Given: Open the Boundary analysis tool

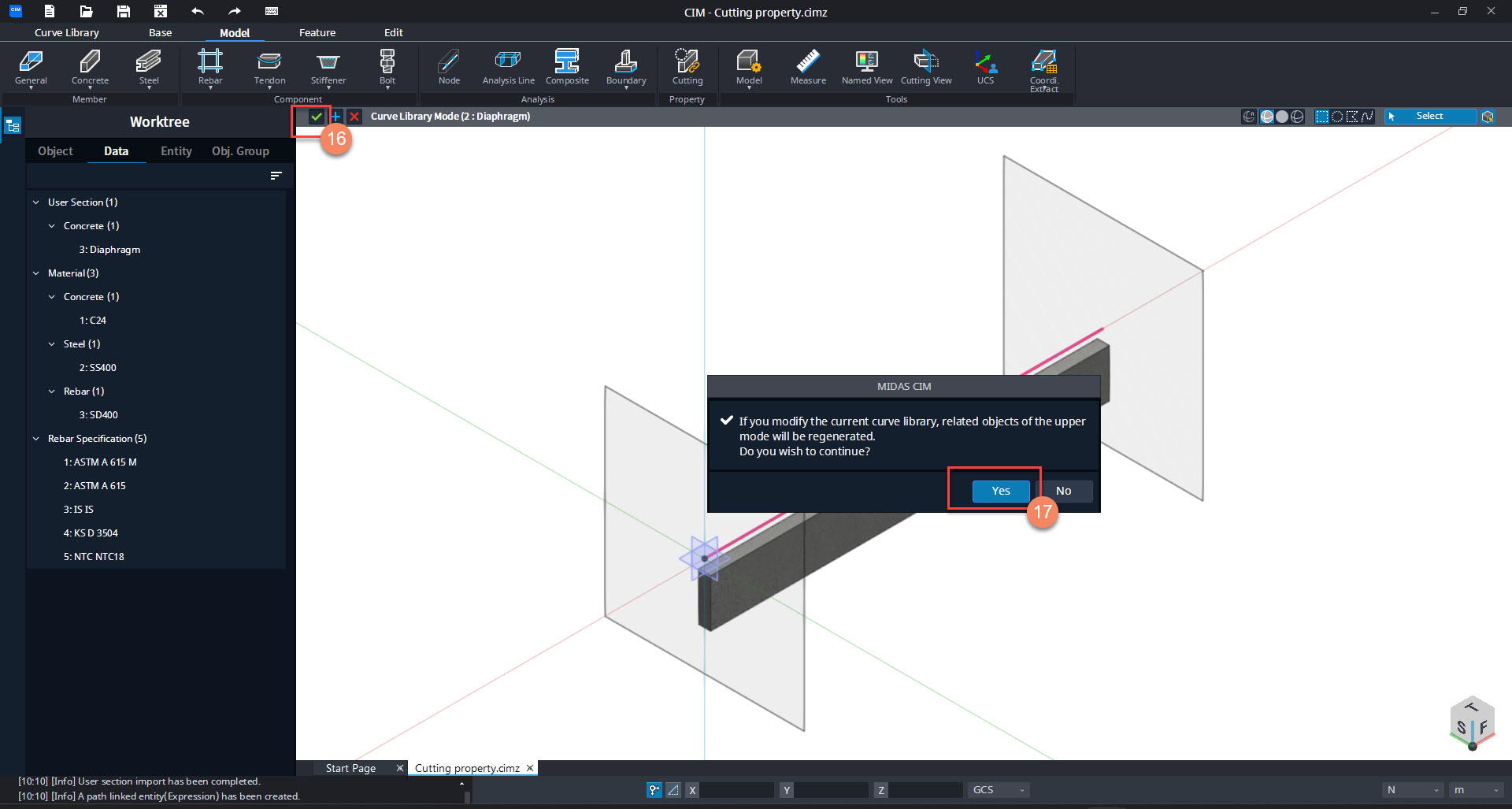Looking at the screenshot, I should click(x=626, y=68).
